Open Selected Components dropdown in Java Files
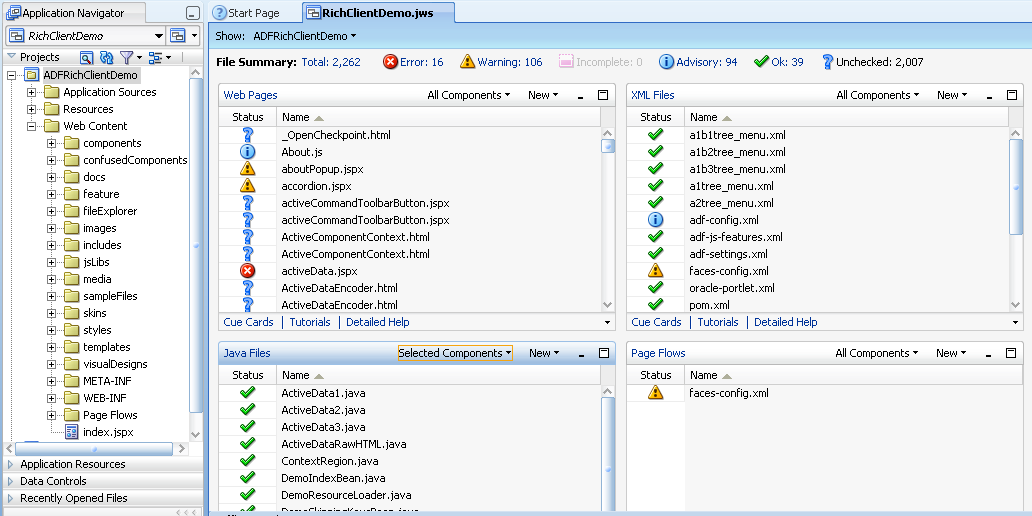Screen dimensions: 1032x516 click(455, 353)
